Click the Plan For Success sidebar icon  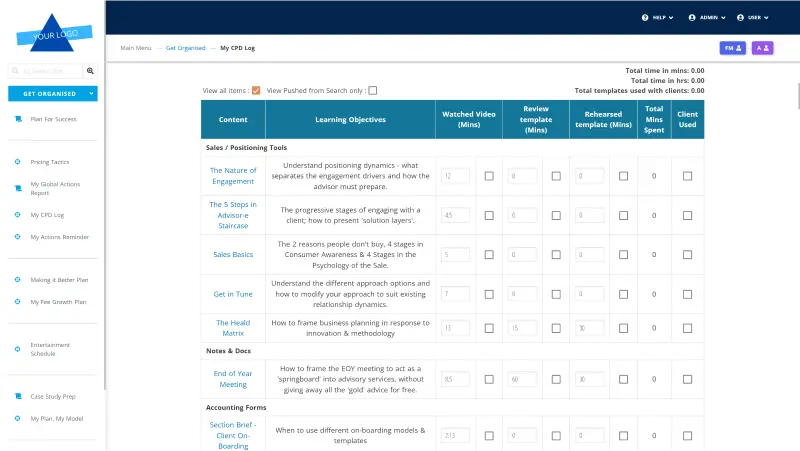[x=18, y=119]
